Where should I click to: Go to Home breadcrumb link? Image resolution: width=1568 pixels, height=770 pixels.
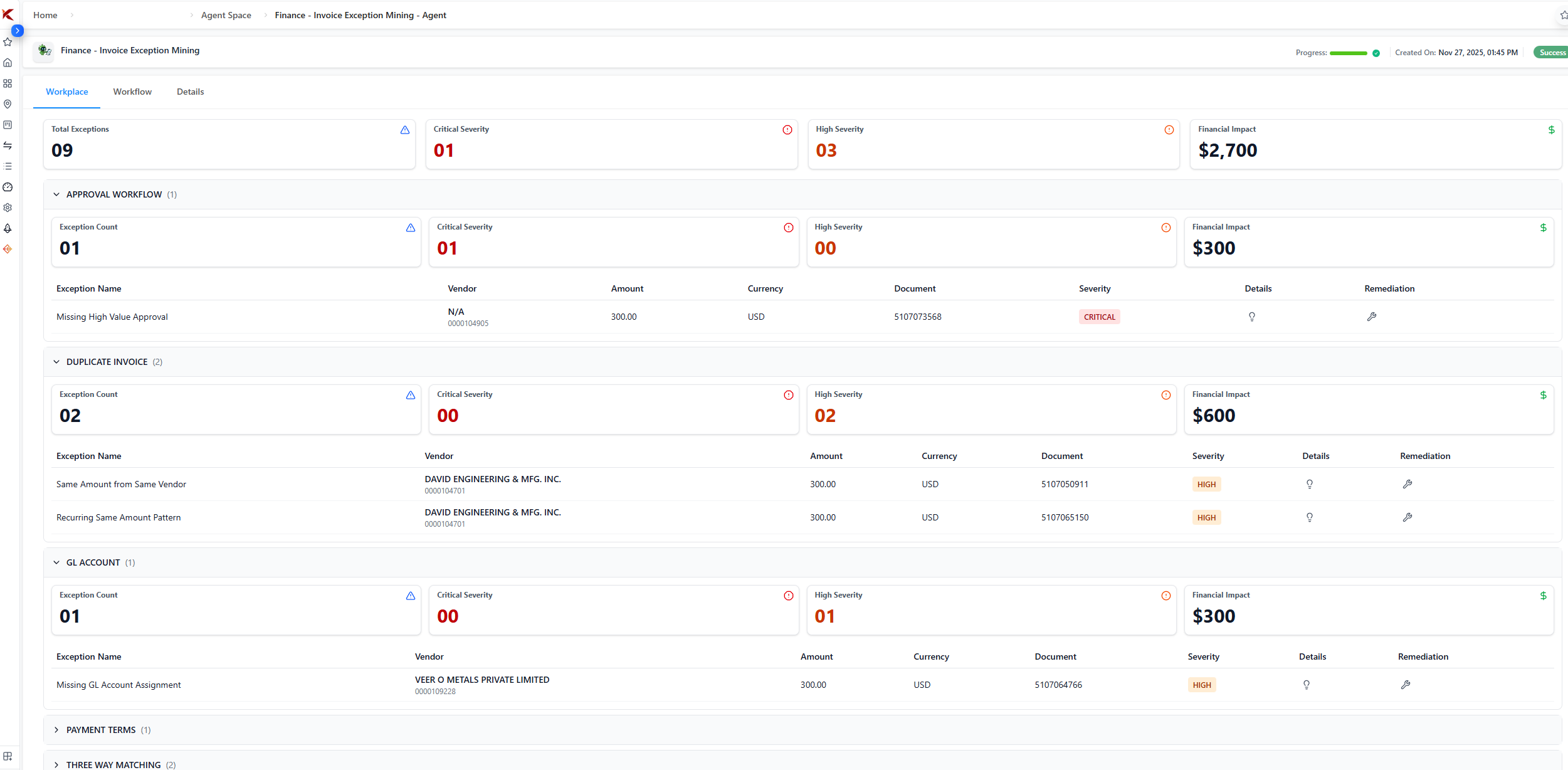pyautogui.click(x=45, y=15)
